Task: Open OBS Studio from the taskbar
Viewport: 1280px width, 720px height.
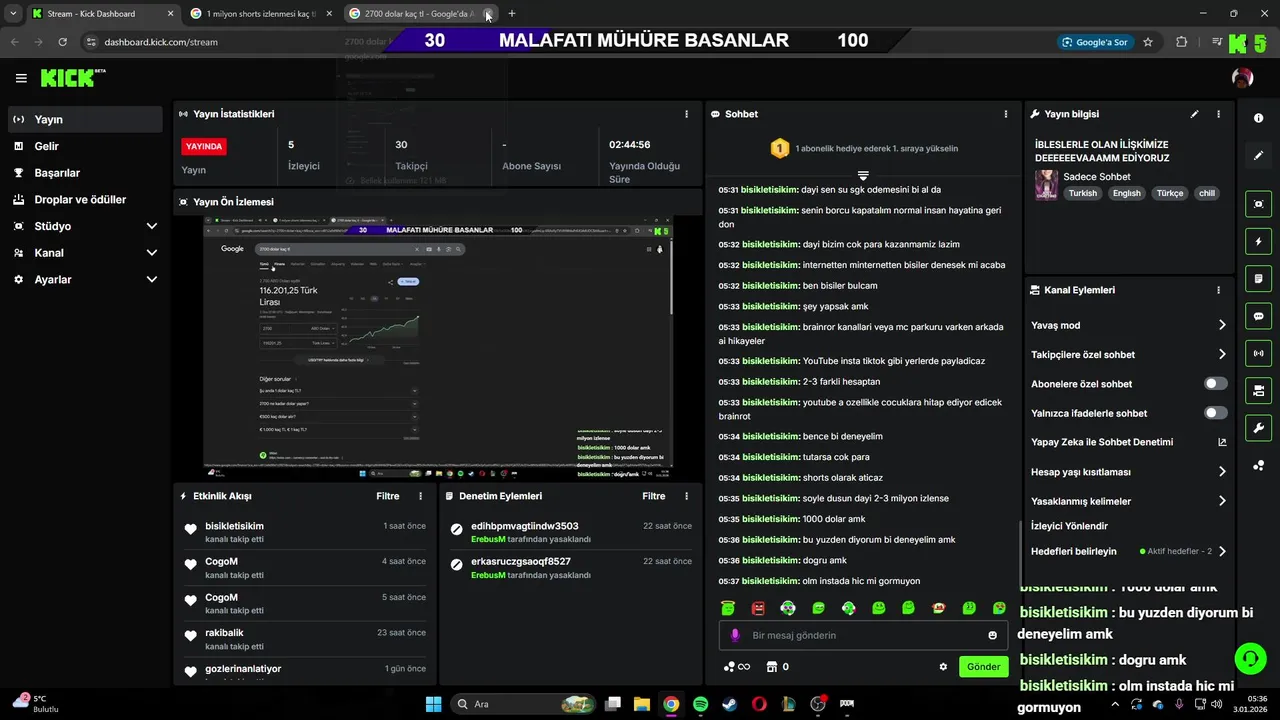Action: coord(818,704)
